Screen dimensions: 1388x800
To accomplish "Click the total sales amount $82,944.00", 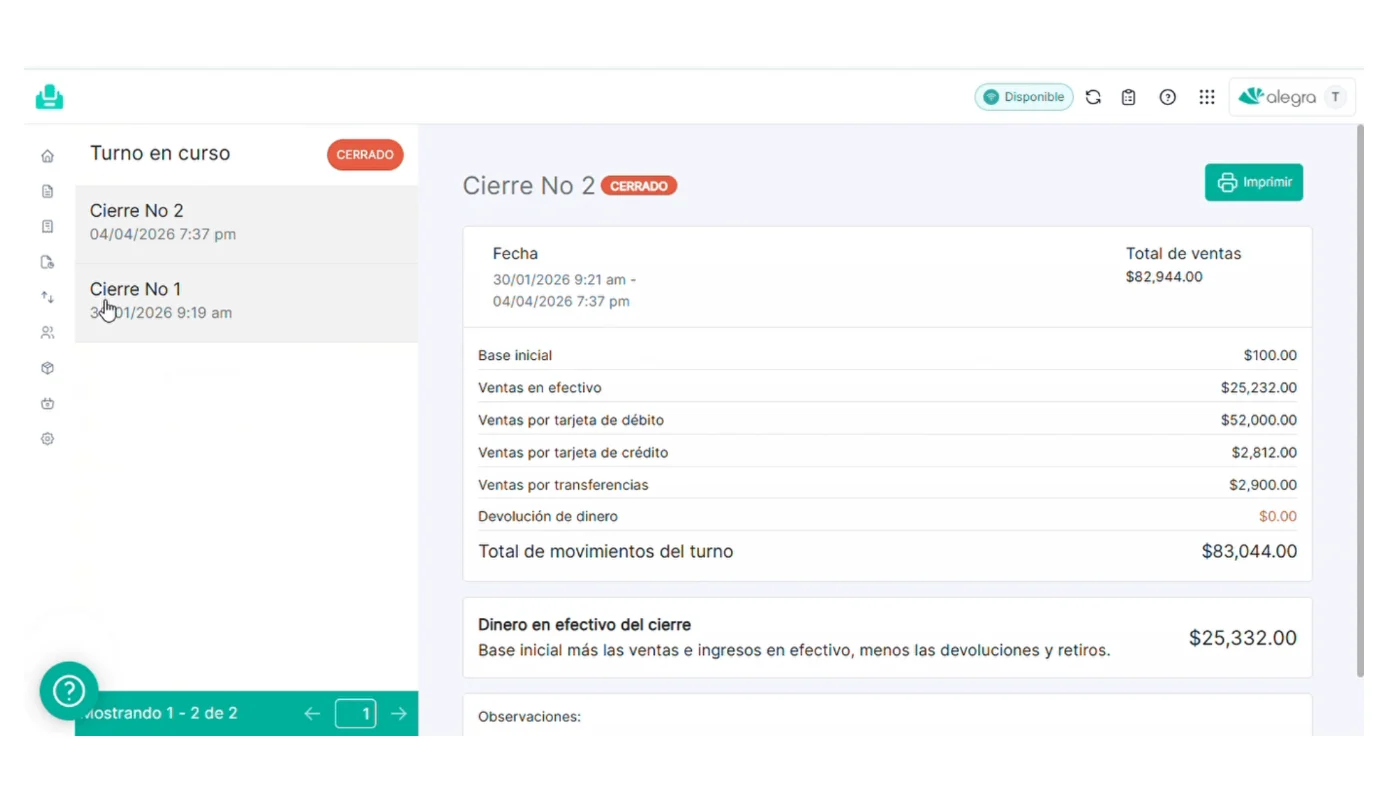I will pyautogui.click(x=1164, y=277).
